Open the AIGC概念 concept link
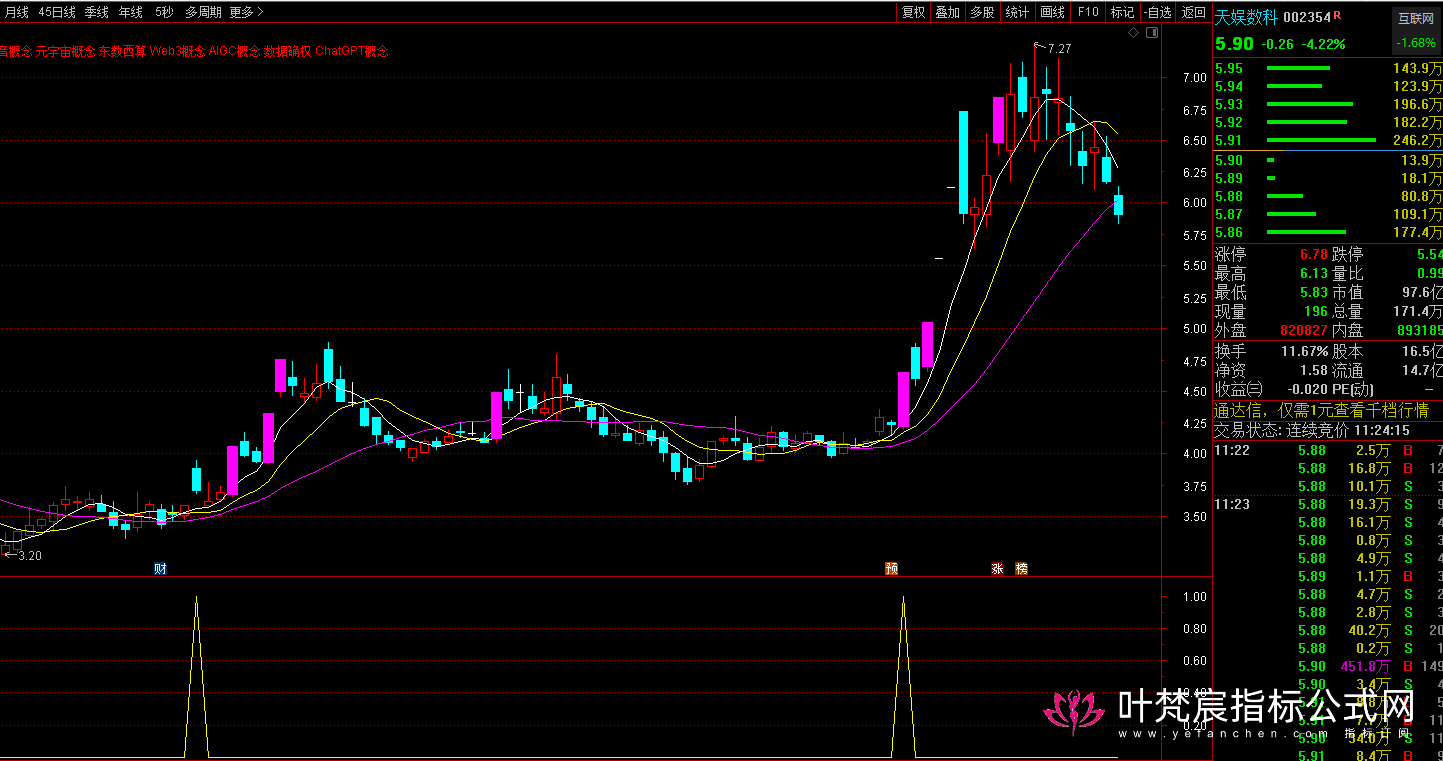 [234, 51]
